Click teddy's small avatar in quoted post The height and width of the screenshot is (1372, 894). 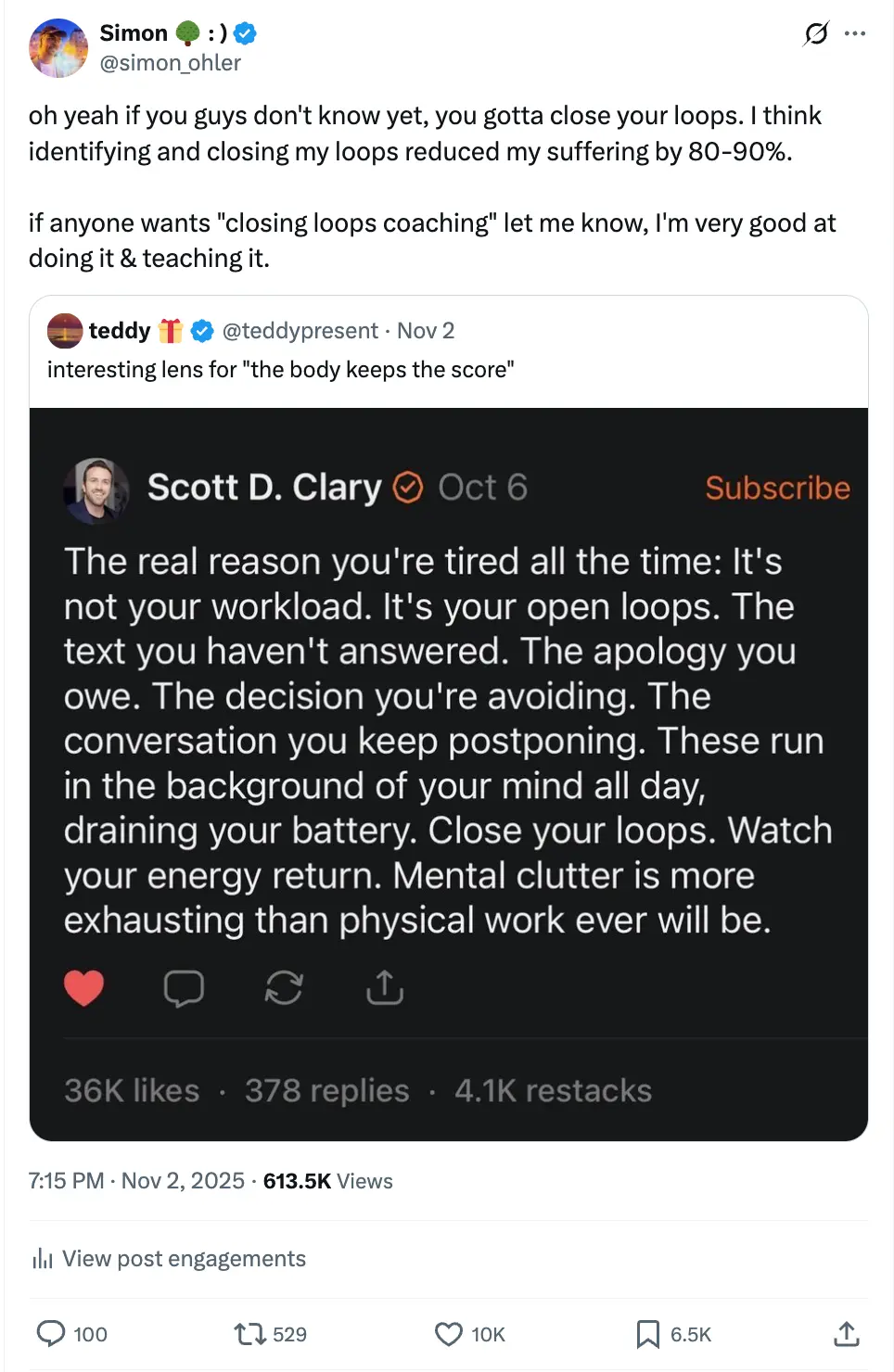point(65,331)
